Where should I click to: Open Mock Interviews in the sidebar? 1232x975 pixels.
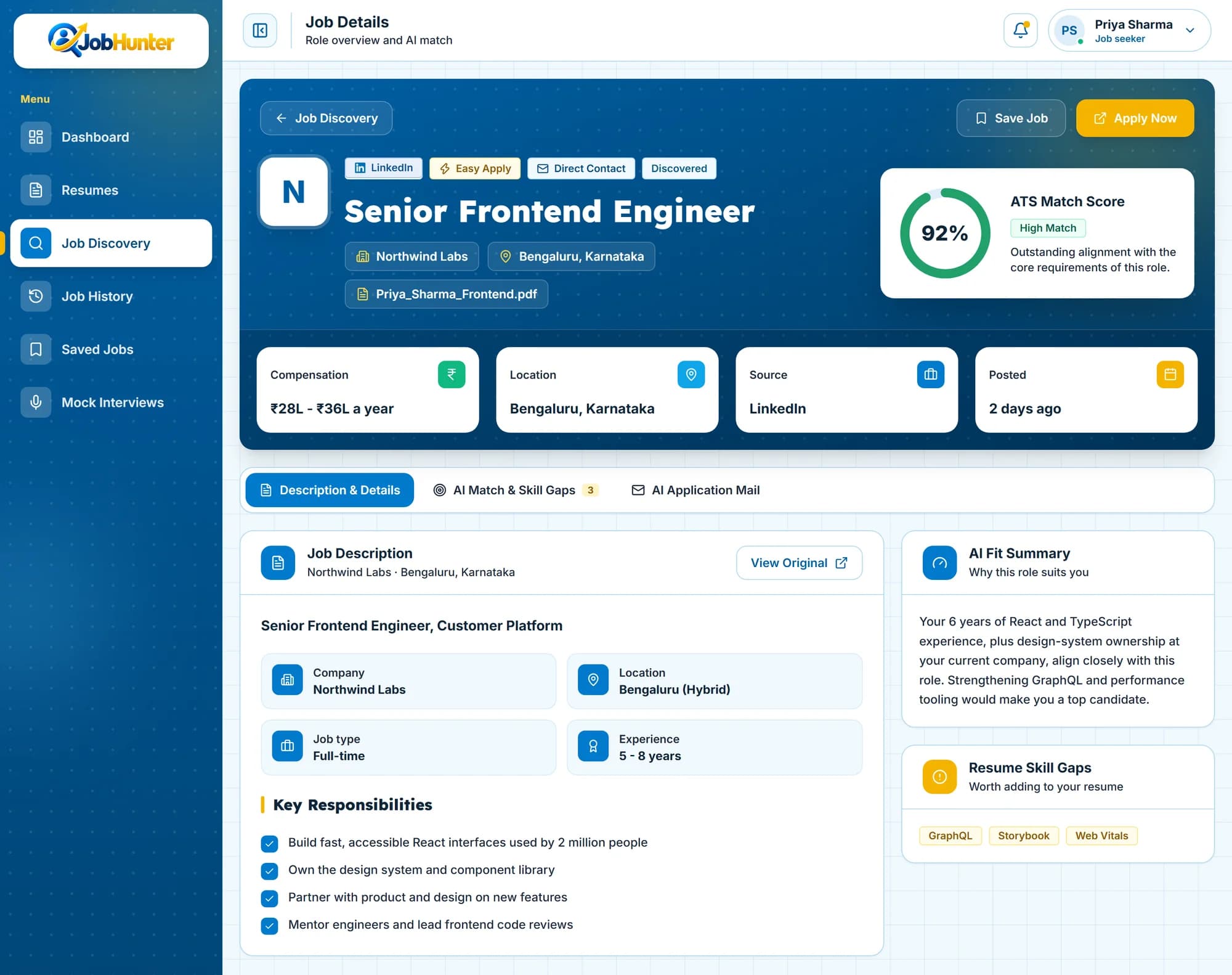click(111, 402)
